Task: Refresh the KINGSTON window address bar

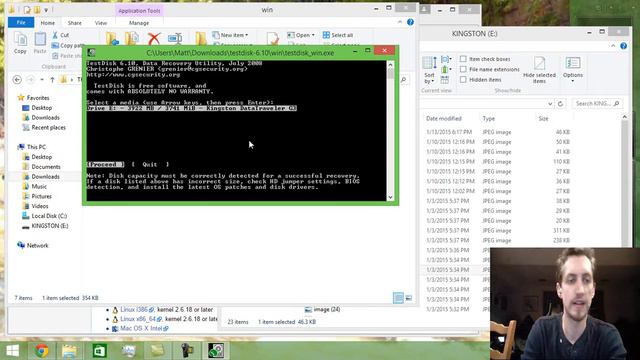Action: (x=560, y=104)
